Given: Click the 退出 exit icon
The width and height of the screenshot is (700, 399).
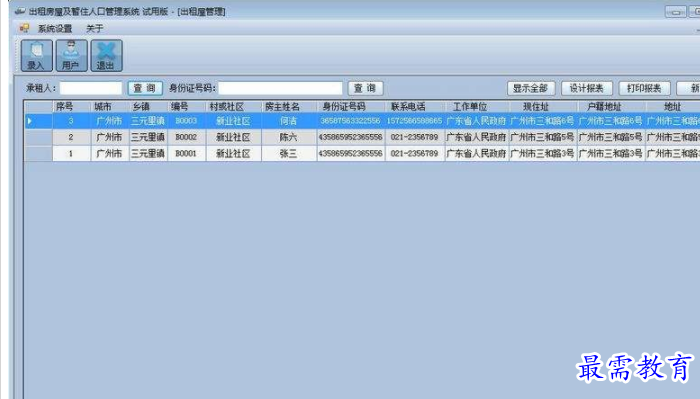Looking at the screenshot, I should click(106, 55).
